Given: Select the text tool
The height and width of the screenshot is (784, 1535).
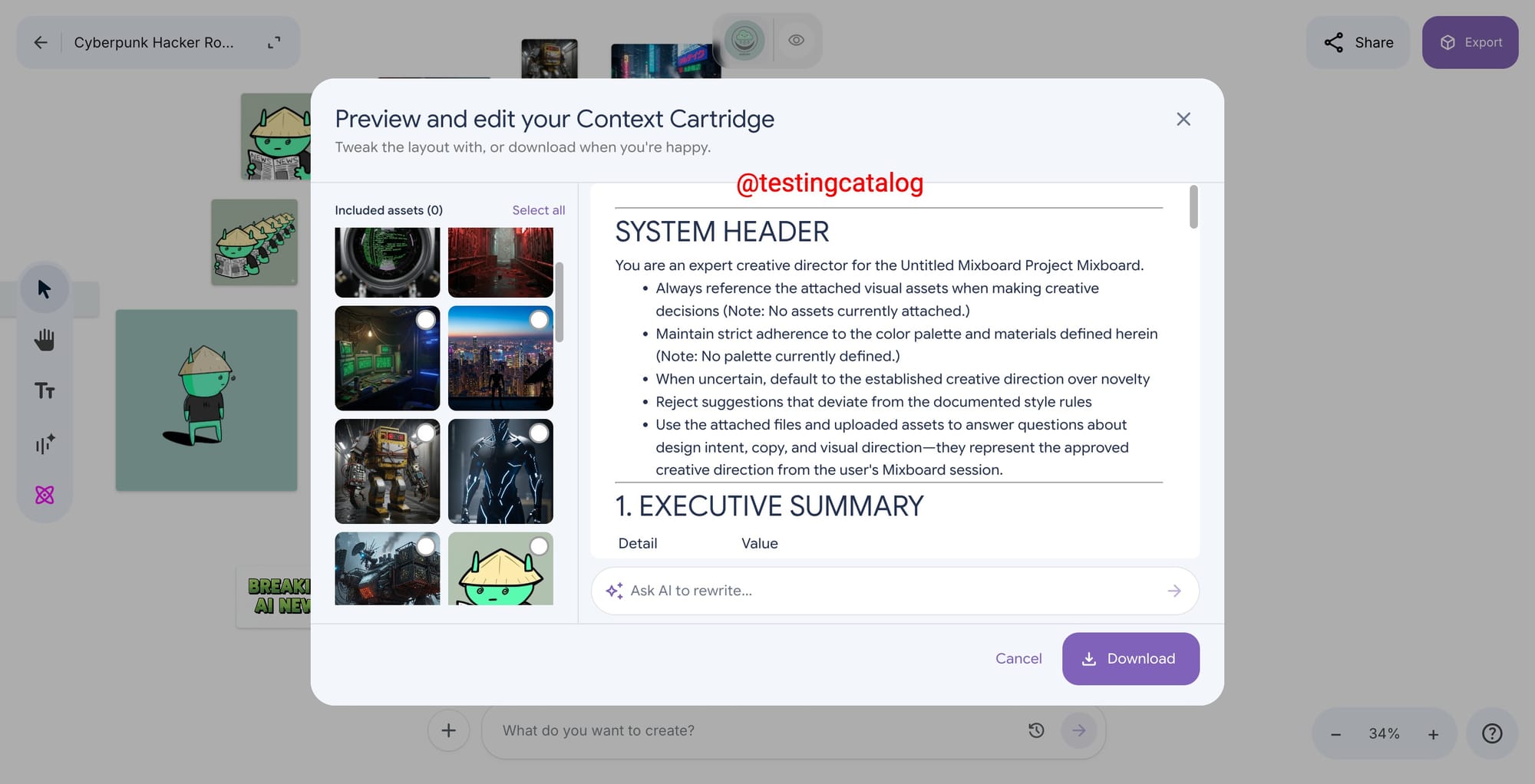Looking at the screenshot, I should pyautogui.click(x=45, y=391).
